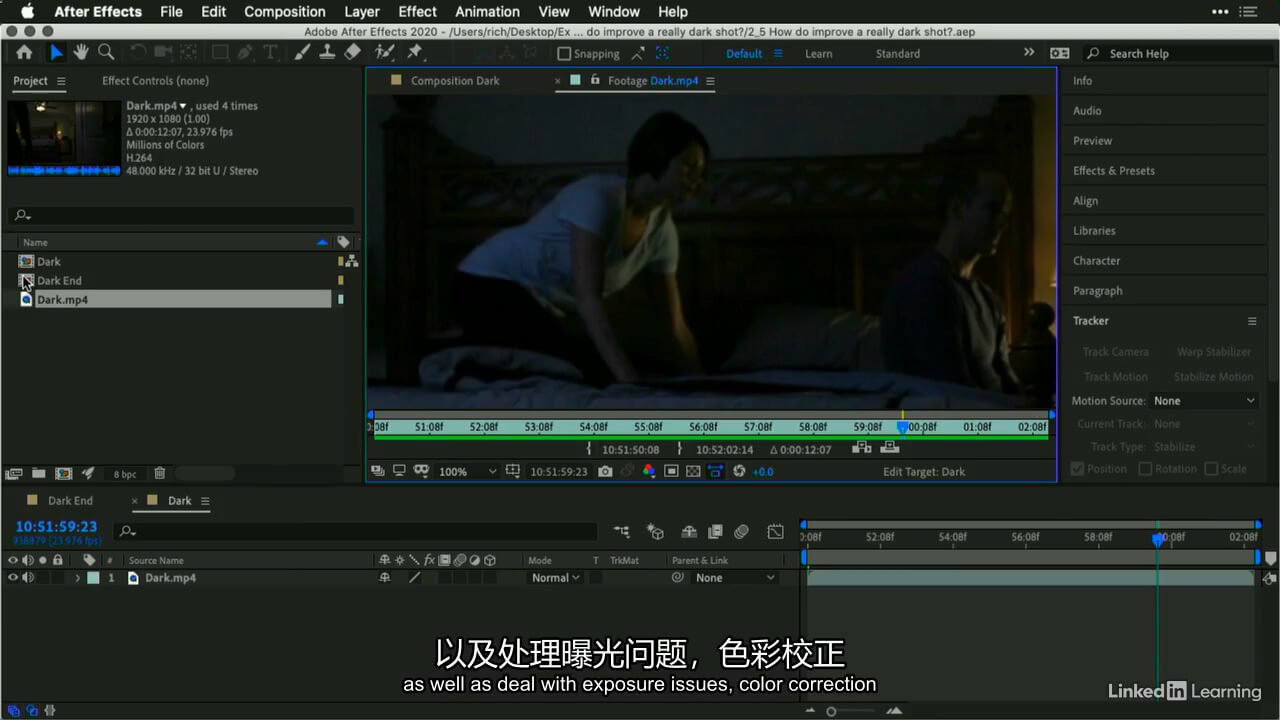Viewport: 1280px width, 720px height.
Task: Click the Interpret Footage icon
Action: click(14, 473)
